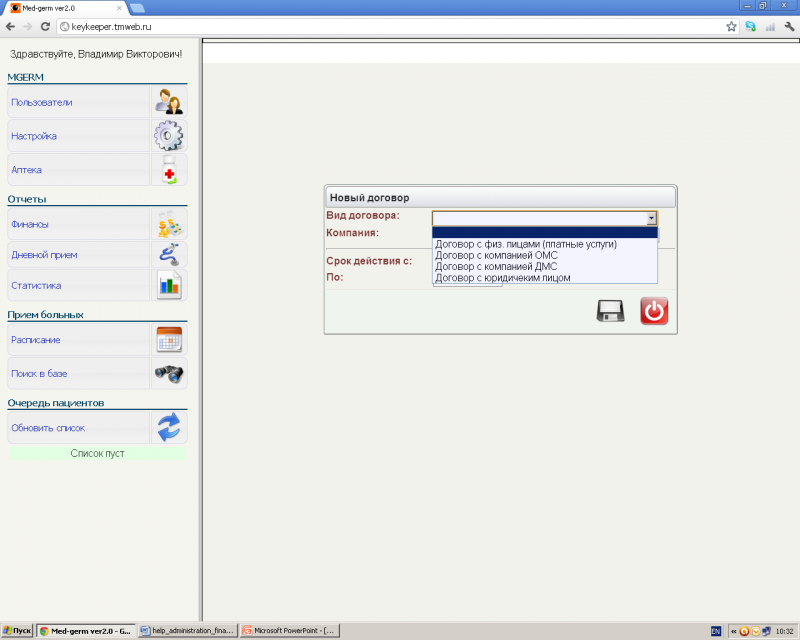The width and height of the screenshot is (800, 640).
Task: Open the Поиск в базе link
Action: click(39, 374)
